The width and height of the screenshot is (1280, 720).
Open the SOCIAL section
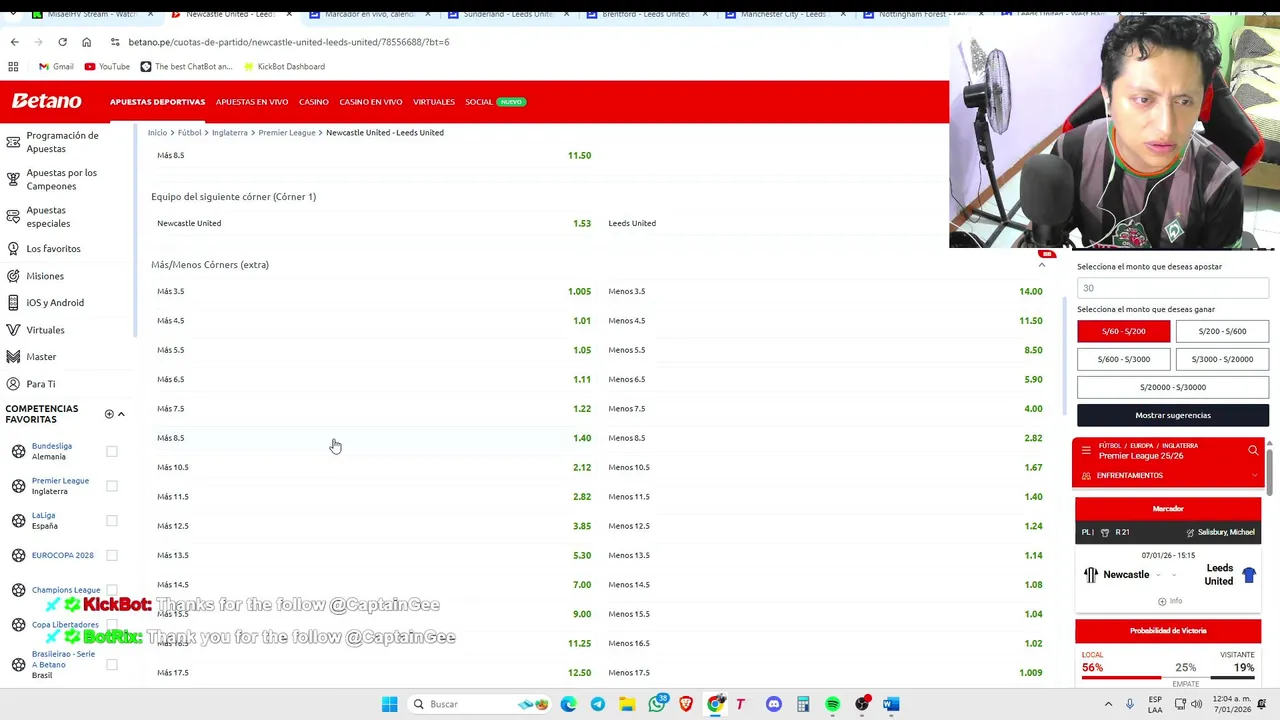[478, 101]
